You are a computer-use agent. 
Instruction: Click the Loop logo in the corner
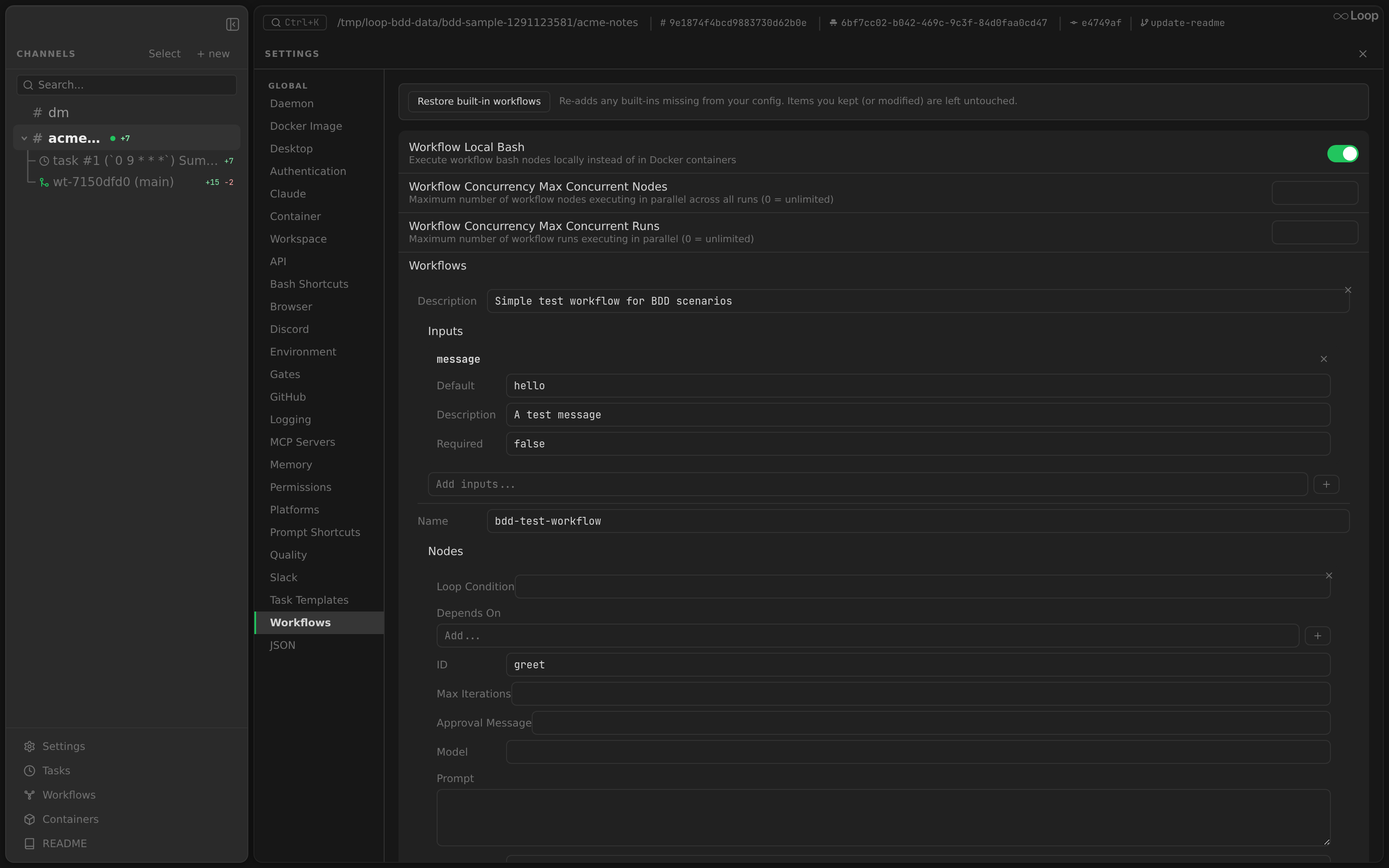[1356, 16]
